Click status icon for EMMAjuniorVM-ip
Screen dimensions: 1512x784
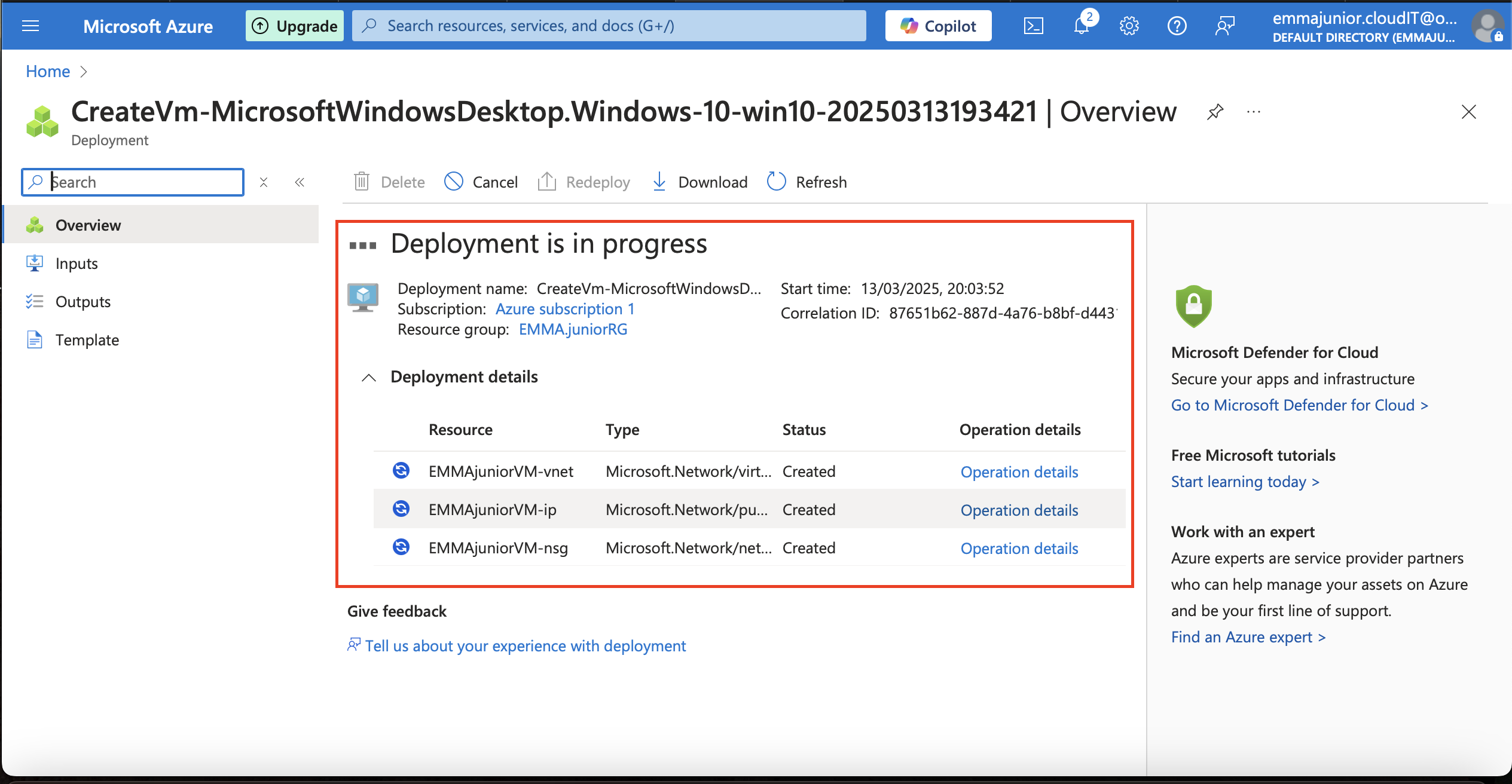(401, 509)
